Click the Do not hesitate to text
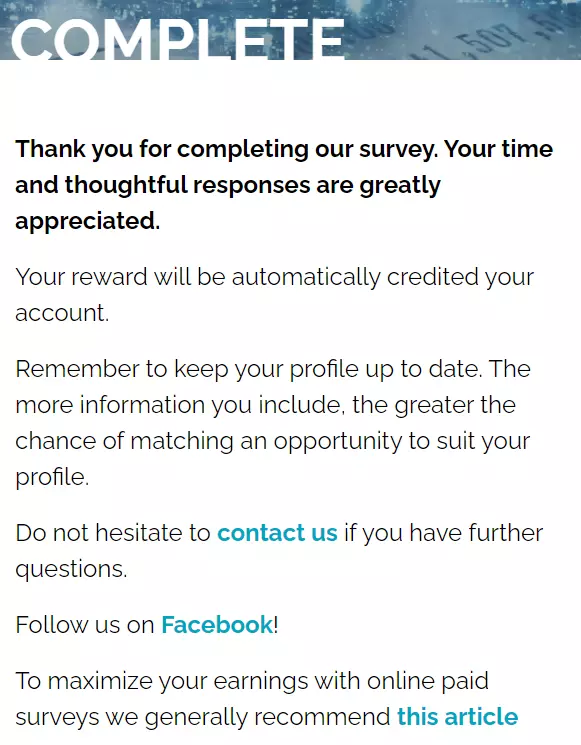Viewport: 581px width, 745px height. 113,533
